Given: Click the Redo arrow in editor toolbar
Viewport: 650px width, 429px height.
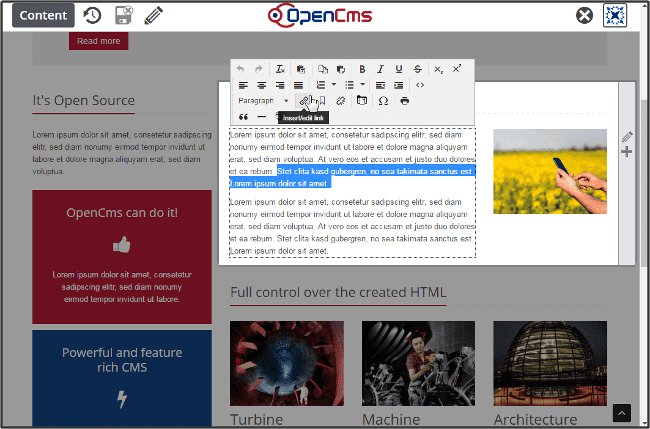Looking at the screenshot, I should click(258, 69).
